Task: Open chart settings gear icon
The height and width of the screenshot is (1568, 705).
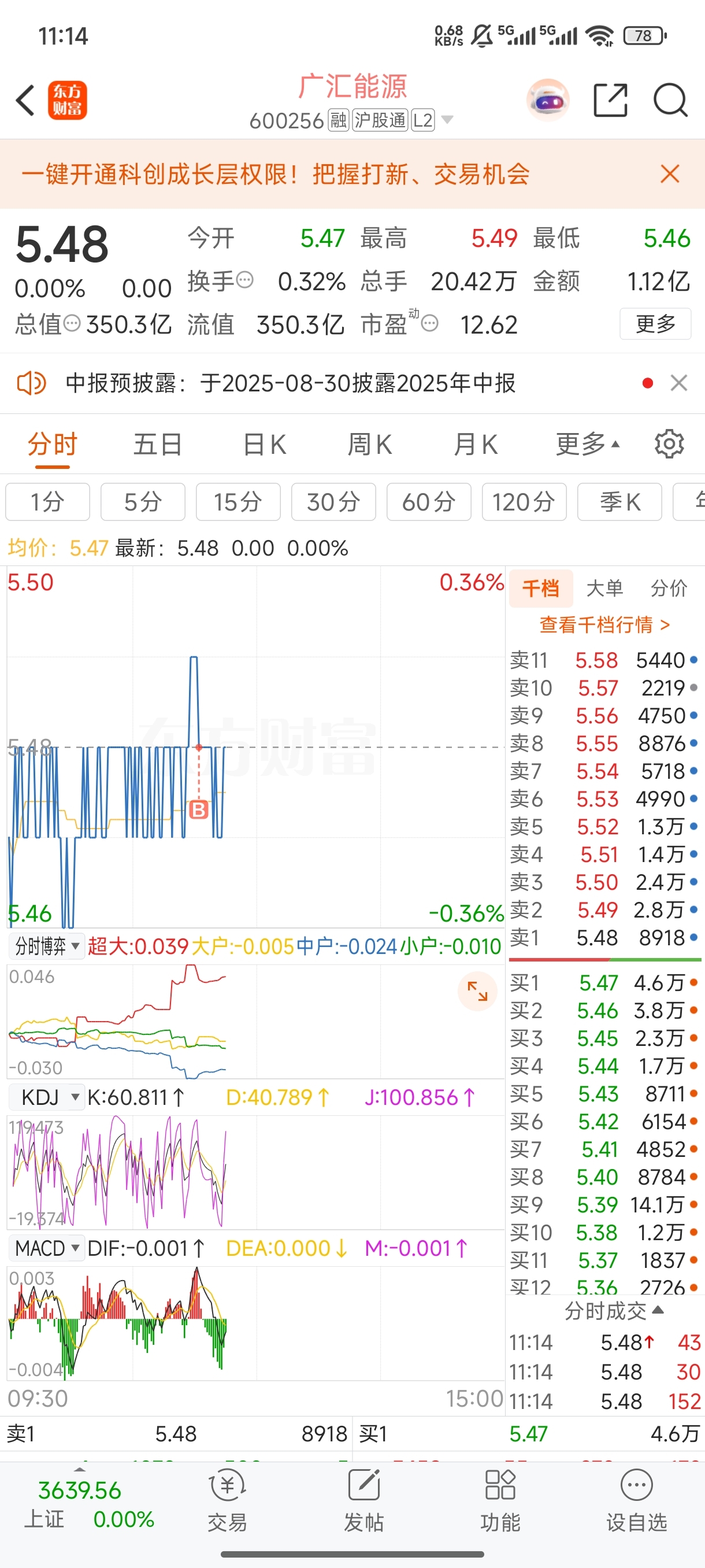Action: point(669,443)
